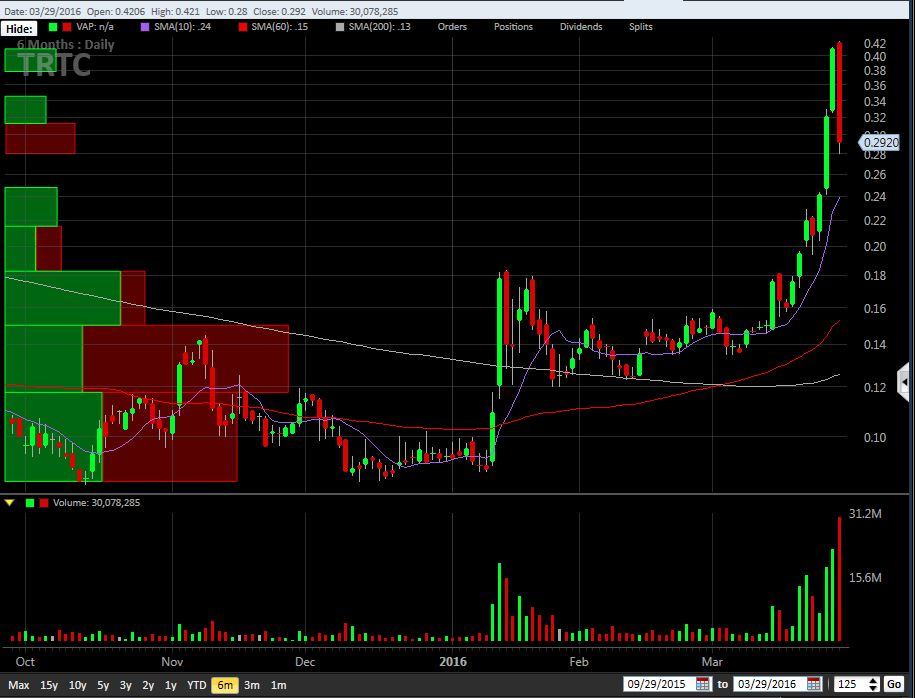Click the green VAP indicator square
The height and width of the screenshot is (698, 915).
(53, 27)
